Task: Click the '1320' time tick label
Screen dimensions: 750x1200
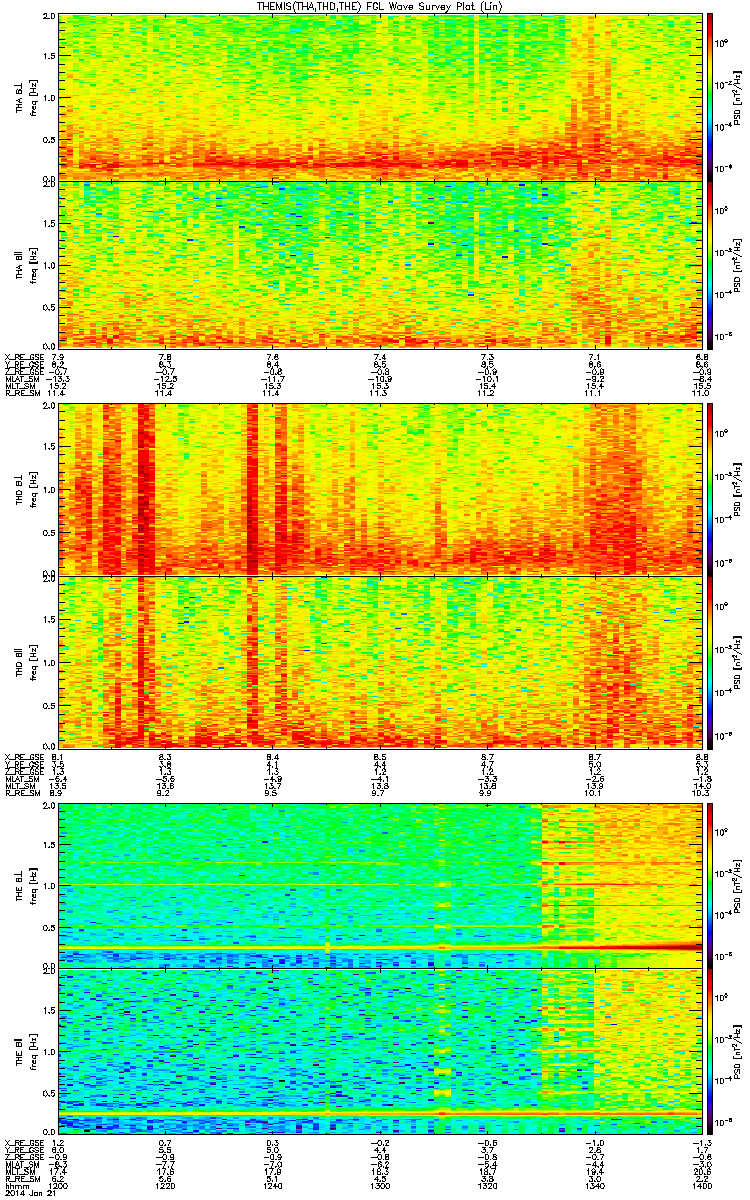Action: (487, 1187)
